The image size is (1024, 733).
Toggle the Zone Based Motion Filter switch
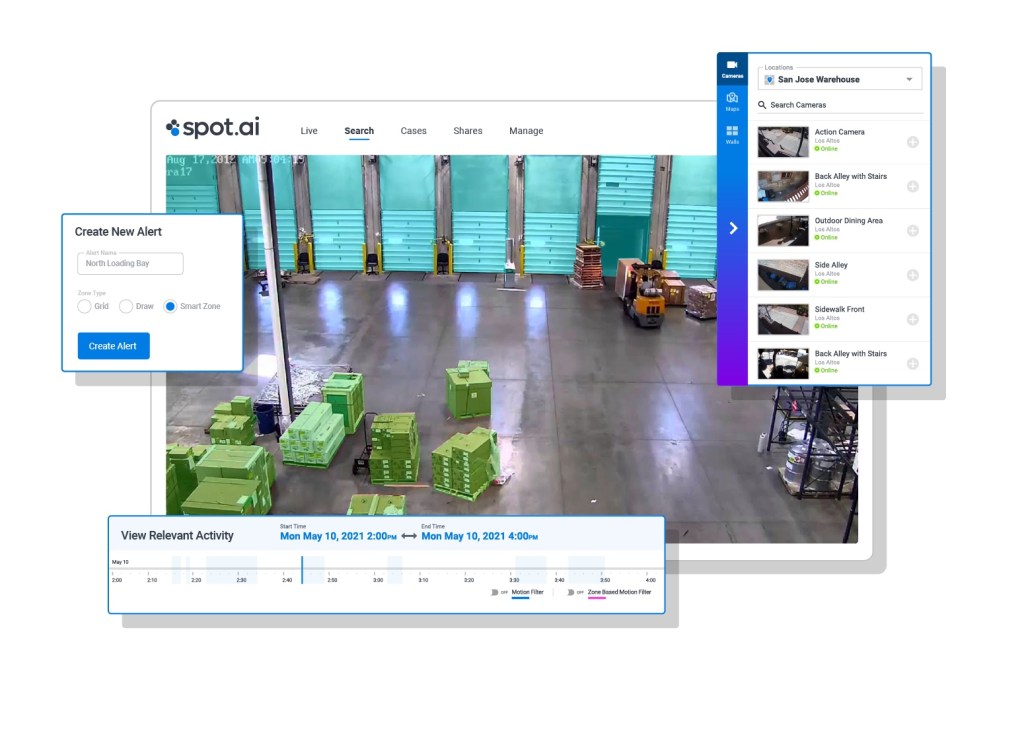pos(571,593)
